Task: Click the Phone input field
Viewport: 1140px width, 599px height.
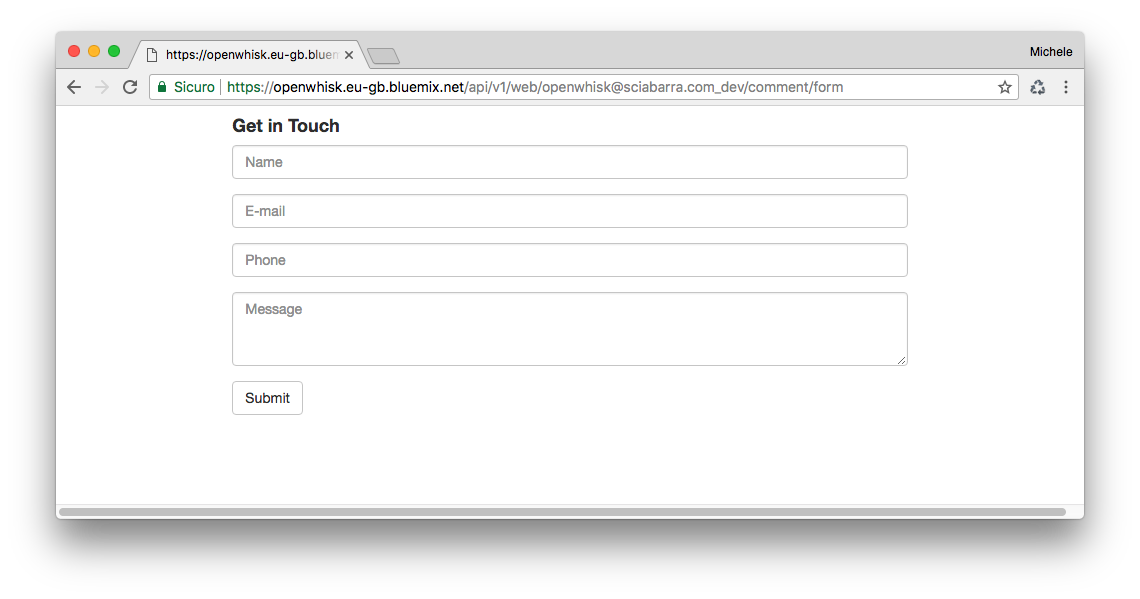Action: [x=569, y=260]
